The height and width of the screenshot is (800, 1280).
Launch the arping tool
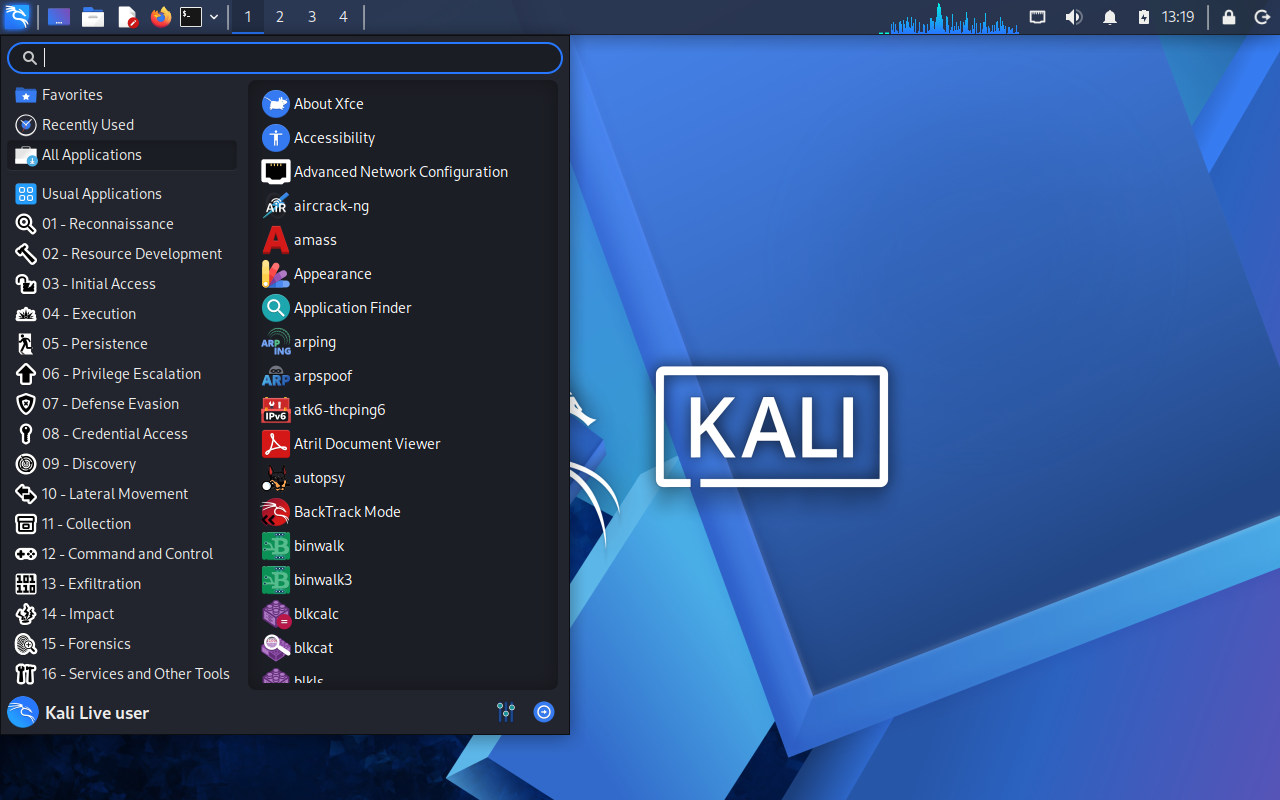403,342
